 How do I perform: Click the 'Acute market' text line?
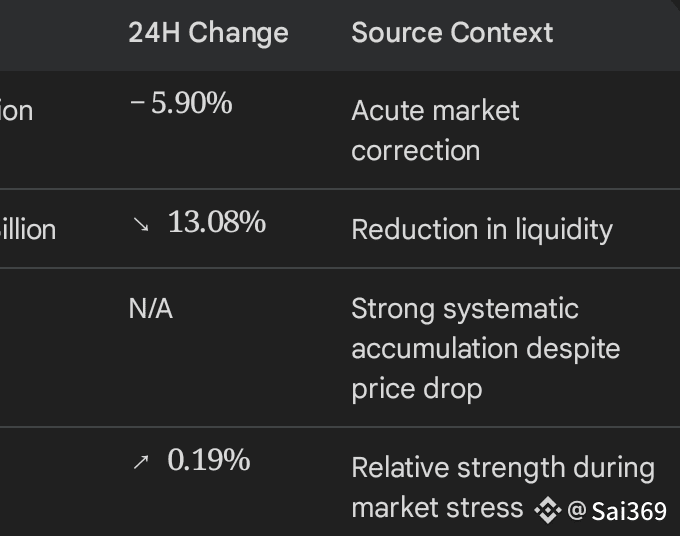(x=435, y=110)
